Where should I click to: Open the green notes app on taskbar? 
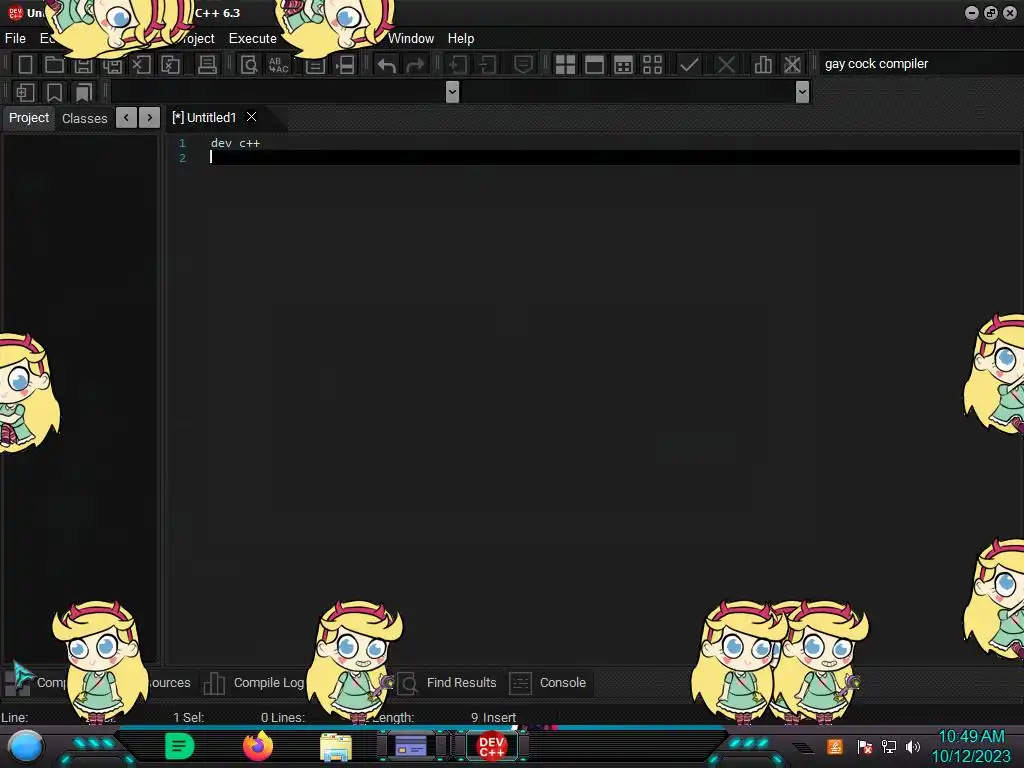180,746
